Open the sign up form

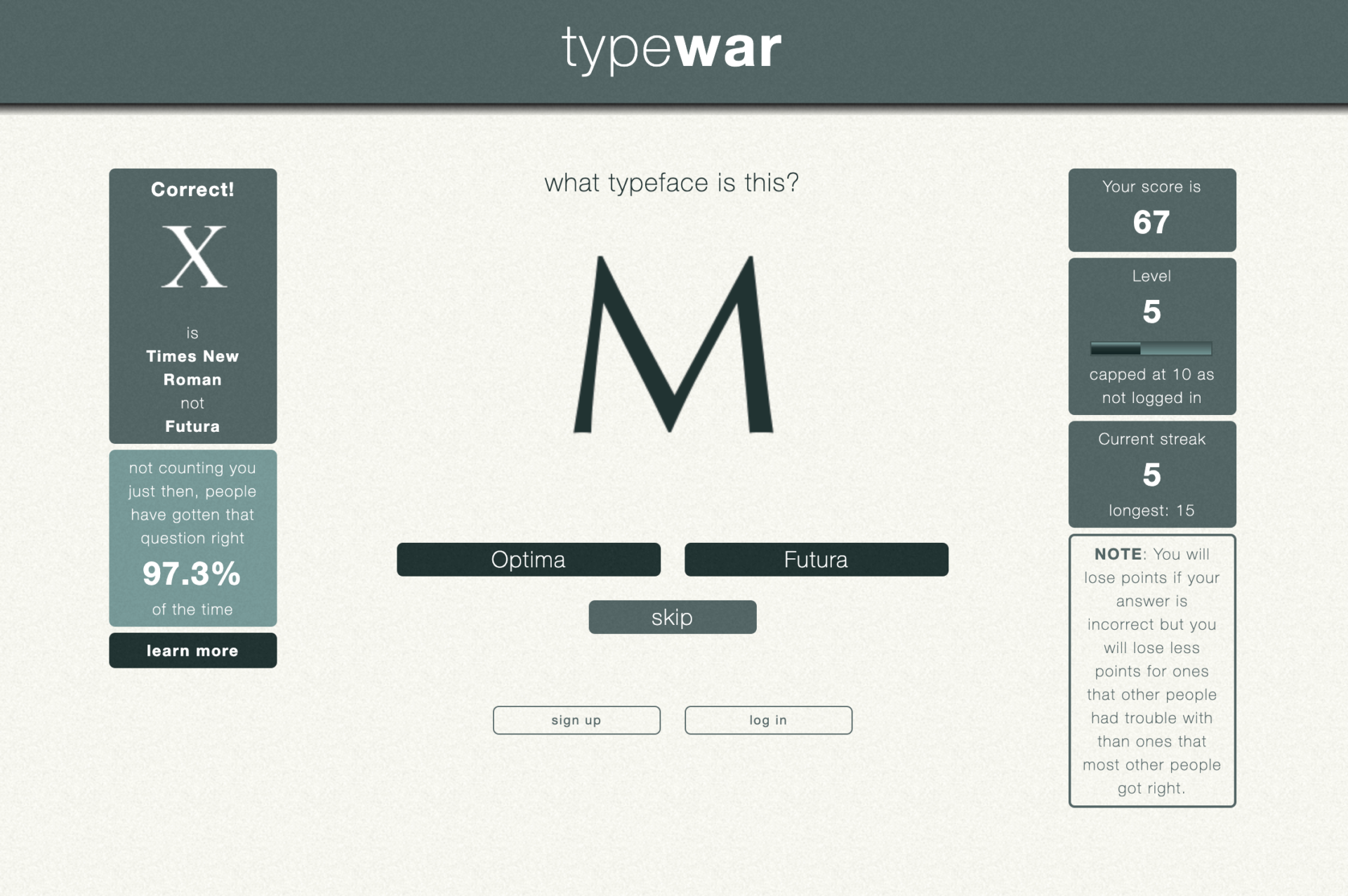576,720
